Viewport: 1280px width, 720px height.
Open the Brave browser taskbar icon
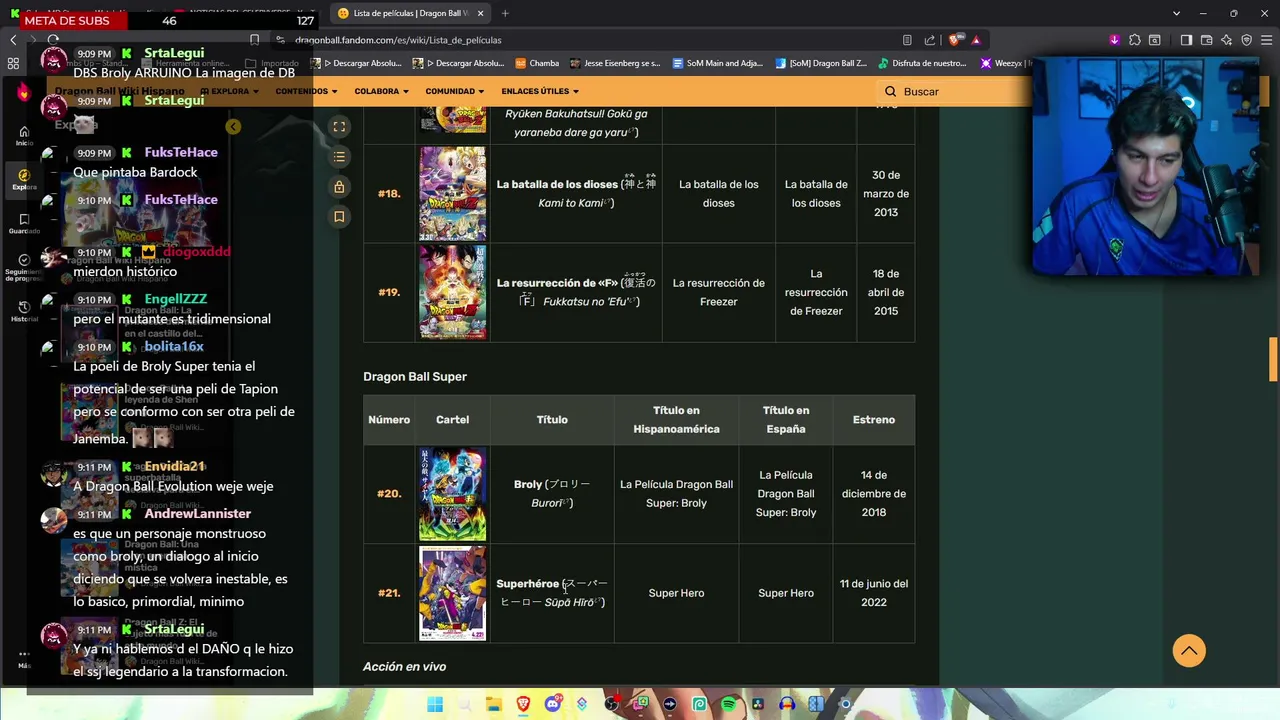point(523,705)
